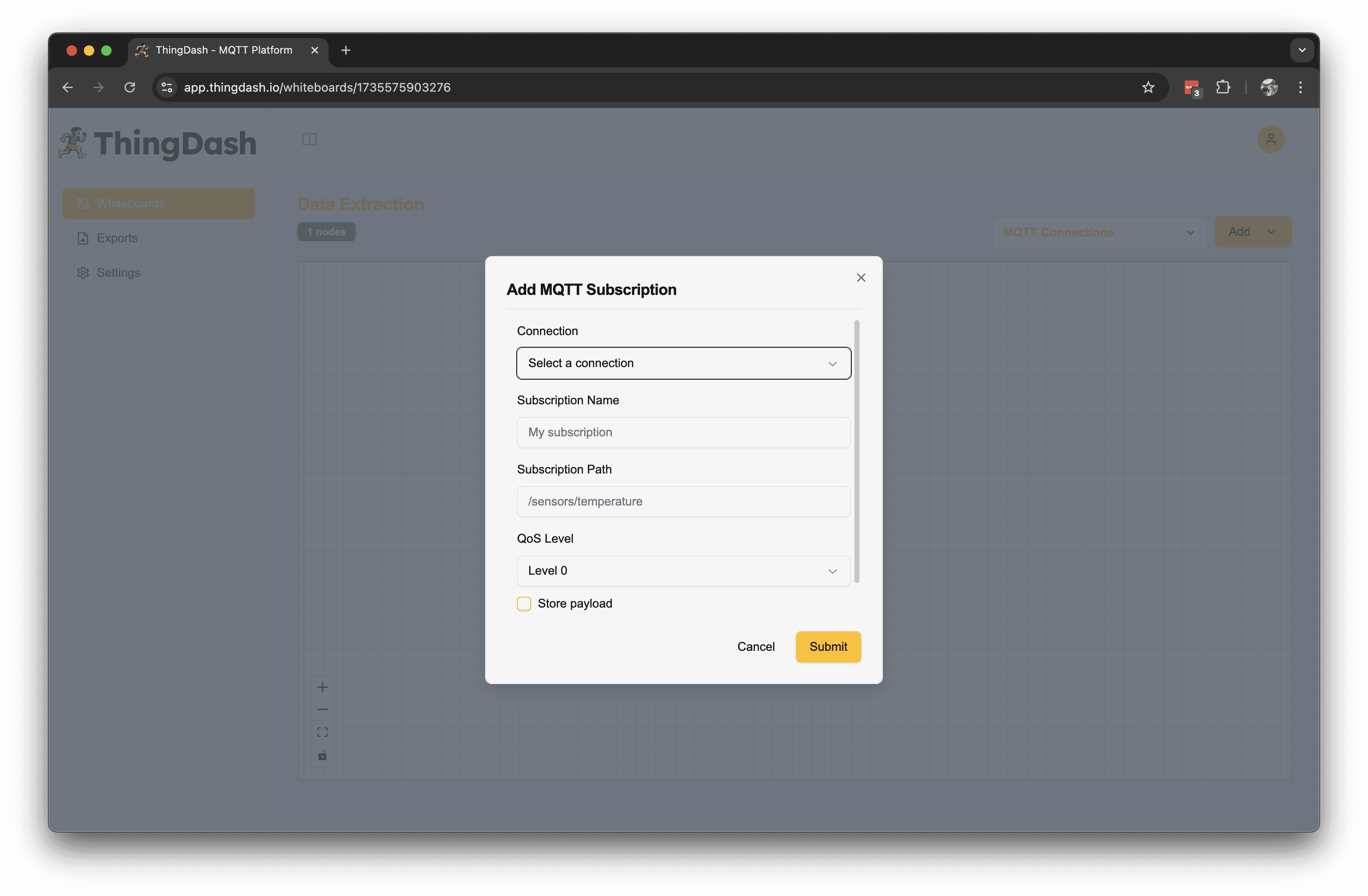Click the address bar URL
This screenshot has width=1368, height=896.
click(x=317, y=87)
